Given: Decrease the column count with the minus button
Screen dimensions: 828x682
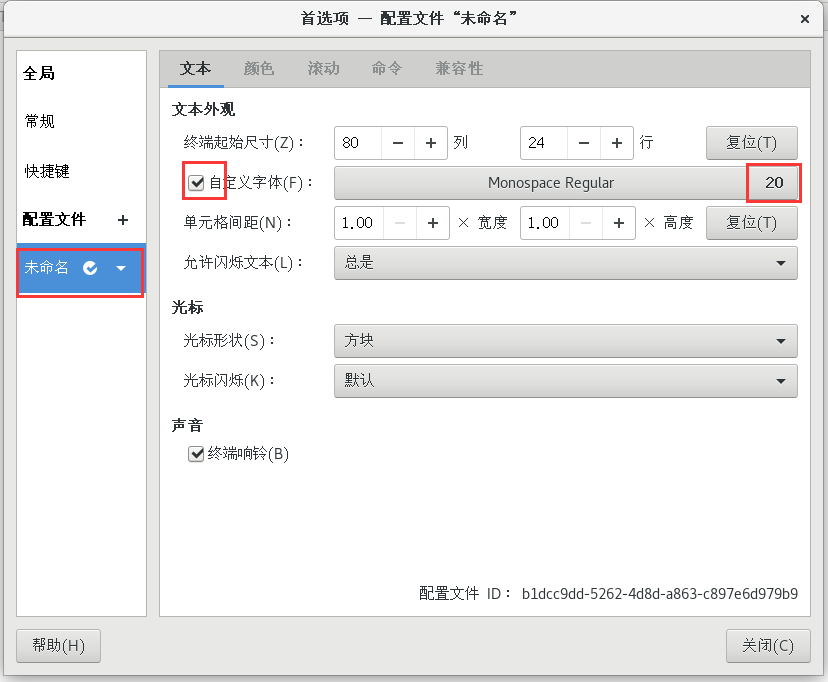Looking at the screenshot, I should click(398, 143).
